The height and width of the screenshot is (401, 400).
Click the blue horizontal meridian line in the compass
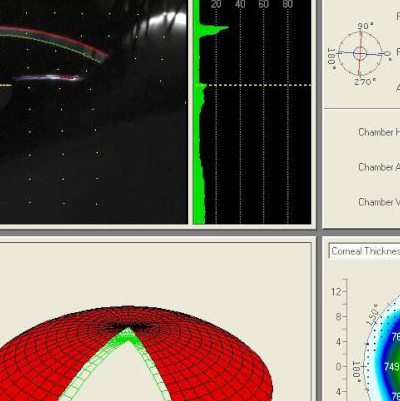(x=361, y=53)
